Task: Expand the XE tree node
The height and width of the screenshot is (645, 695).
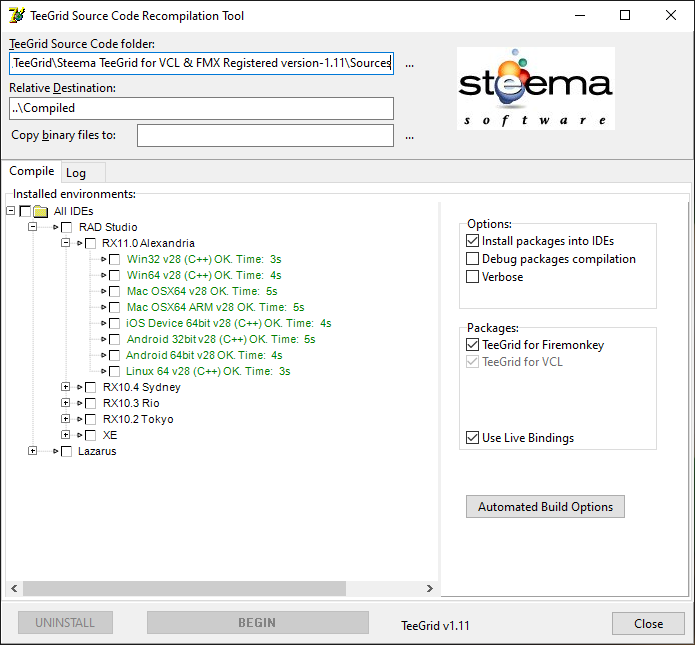Action: (x=66, y=434)
